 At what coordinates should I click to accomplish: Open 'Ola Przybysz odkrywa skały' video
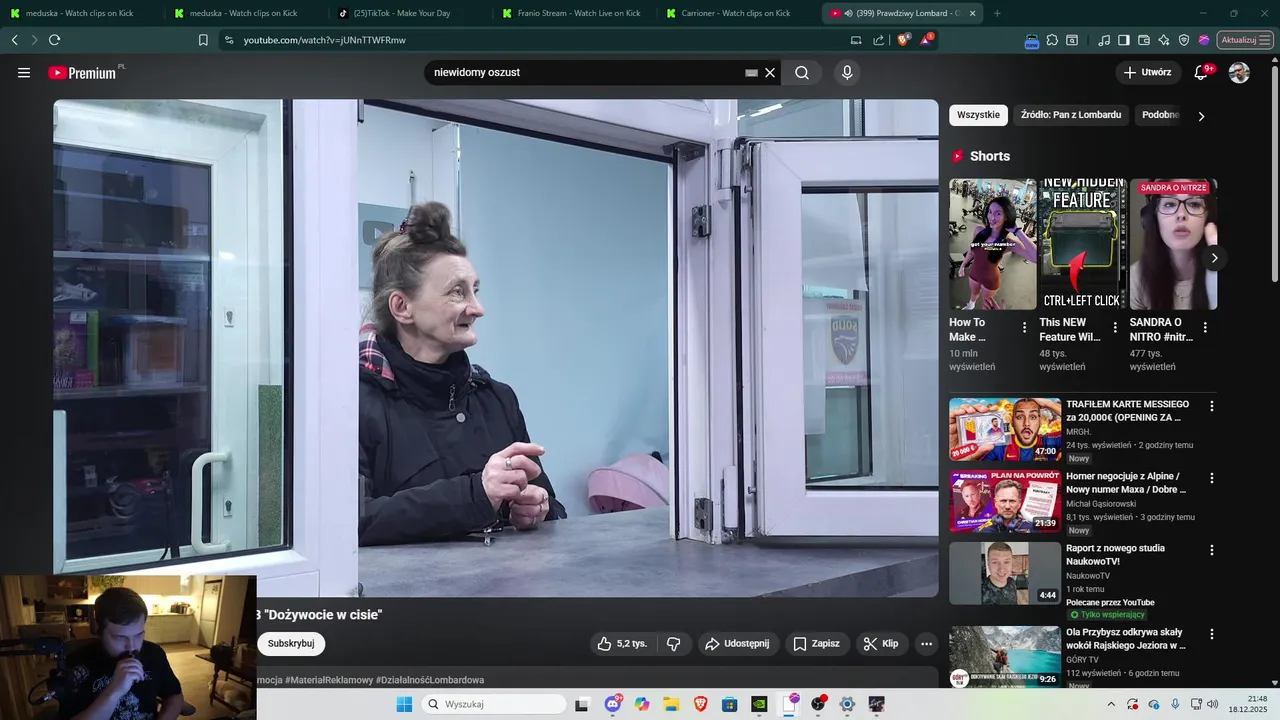(x=1126, y=639)
